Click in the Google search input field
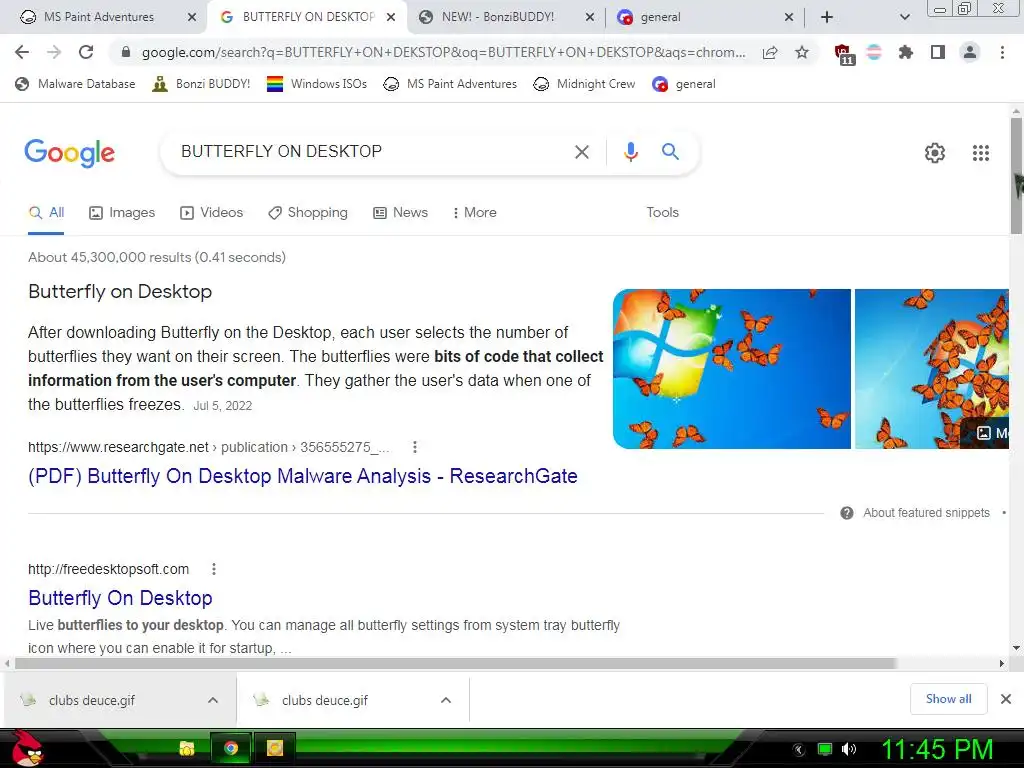Screen dimensions: 1024x768 (369, 152)
